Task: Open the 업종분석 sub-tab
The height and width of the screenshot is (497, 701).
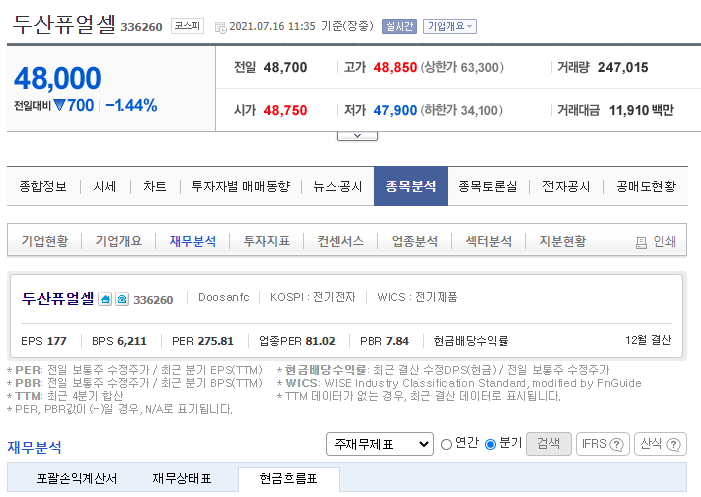Action: [414, 241]
